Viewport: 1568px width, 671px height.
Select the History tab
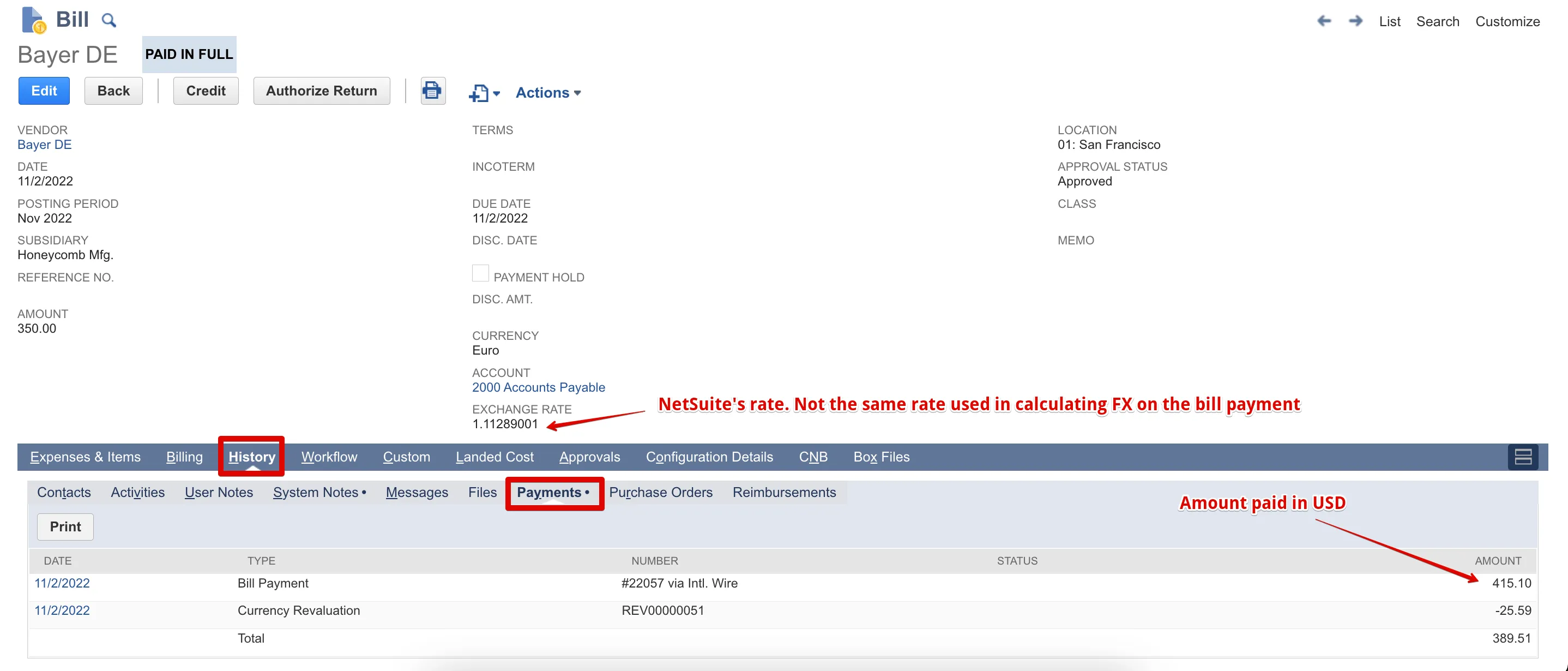click(251, 457)
